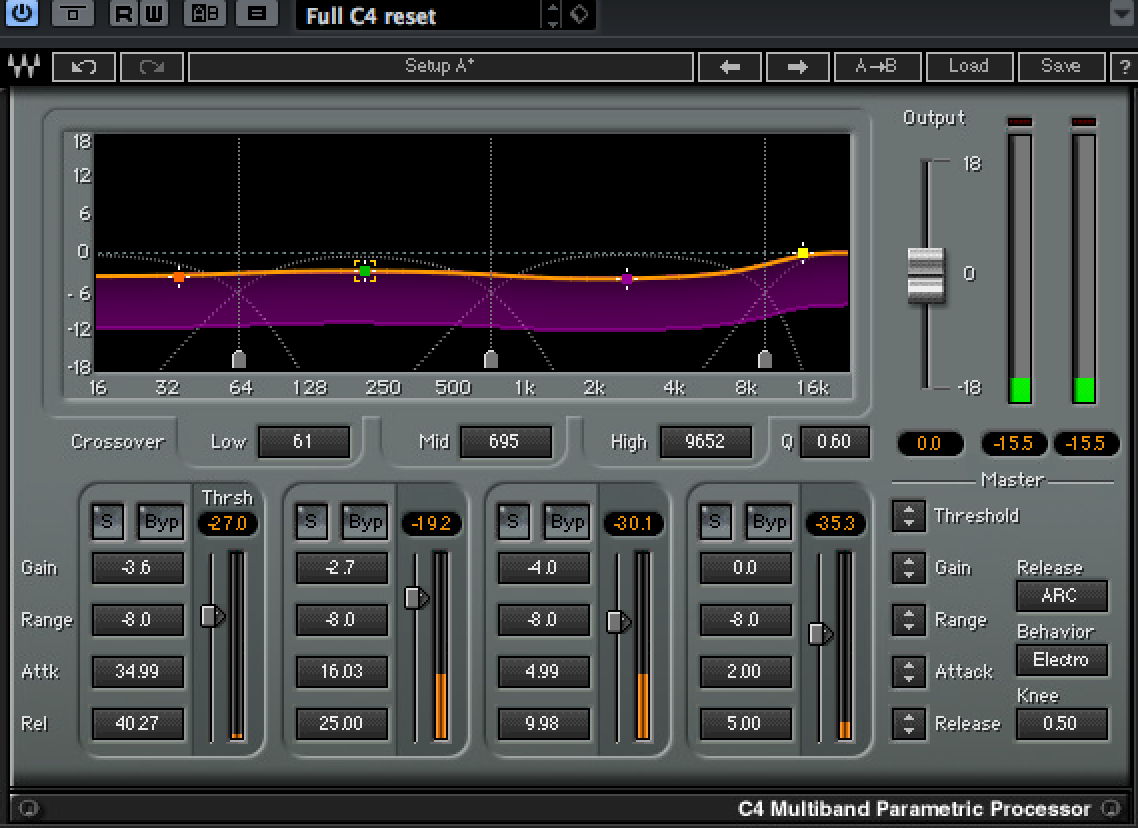The height and width of the screenshot is (828, 1138).
Task: Click band one threshold slider handle
Action: coord(212,616)
